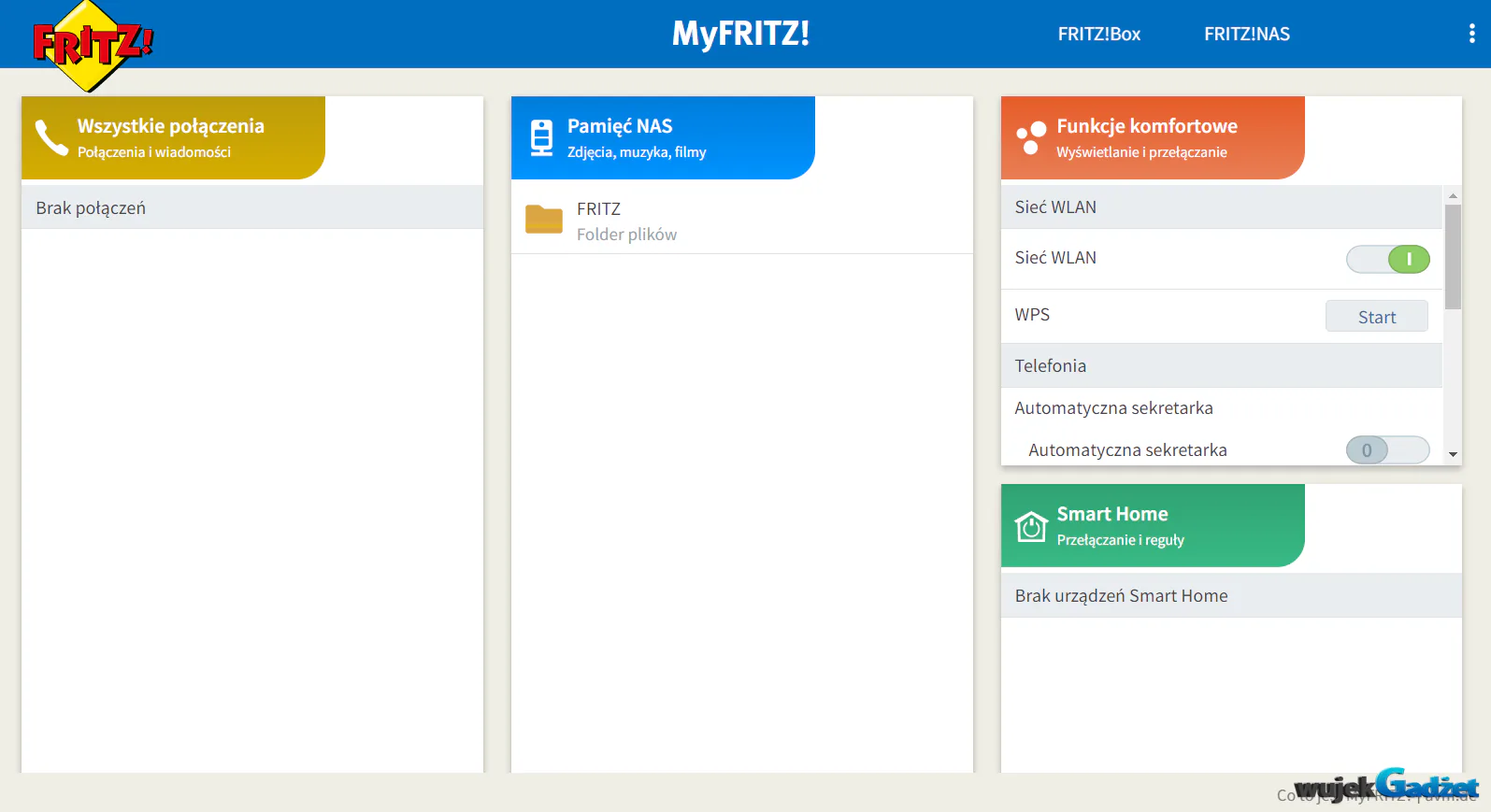Start WPS with the Start button
Screen dimensions: 1491x812
(x=1376, y=317)
